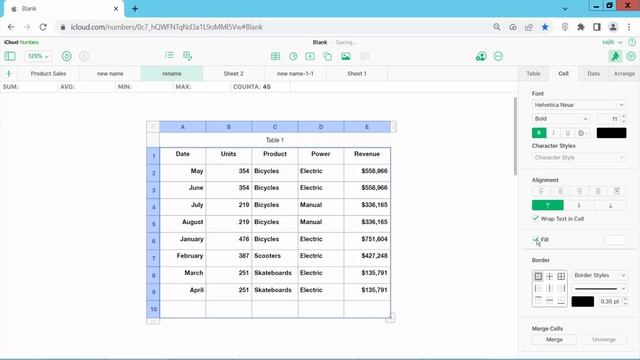The image size is (640, 360).
Task: Open the collaborate icon
Action: [481, 56]
